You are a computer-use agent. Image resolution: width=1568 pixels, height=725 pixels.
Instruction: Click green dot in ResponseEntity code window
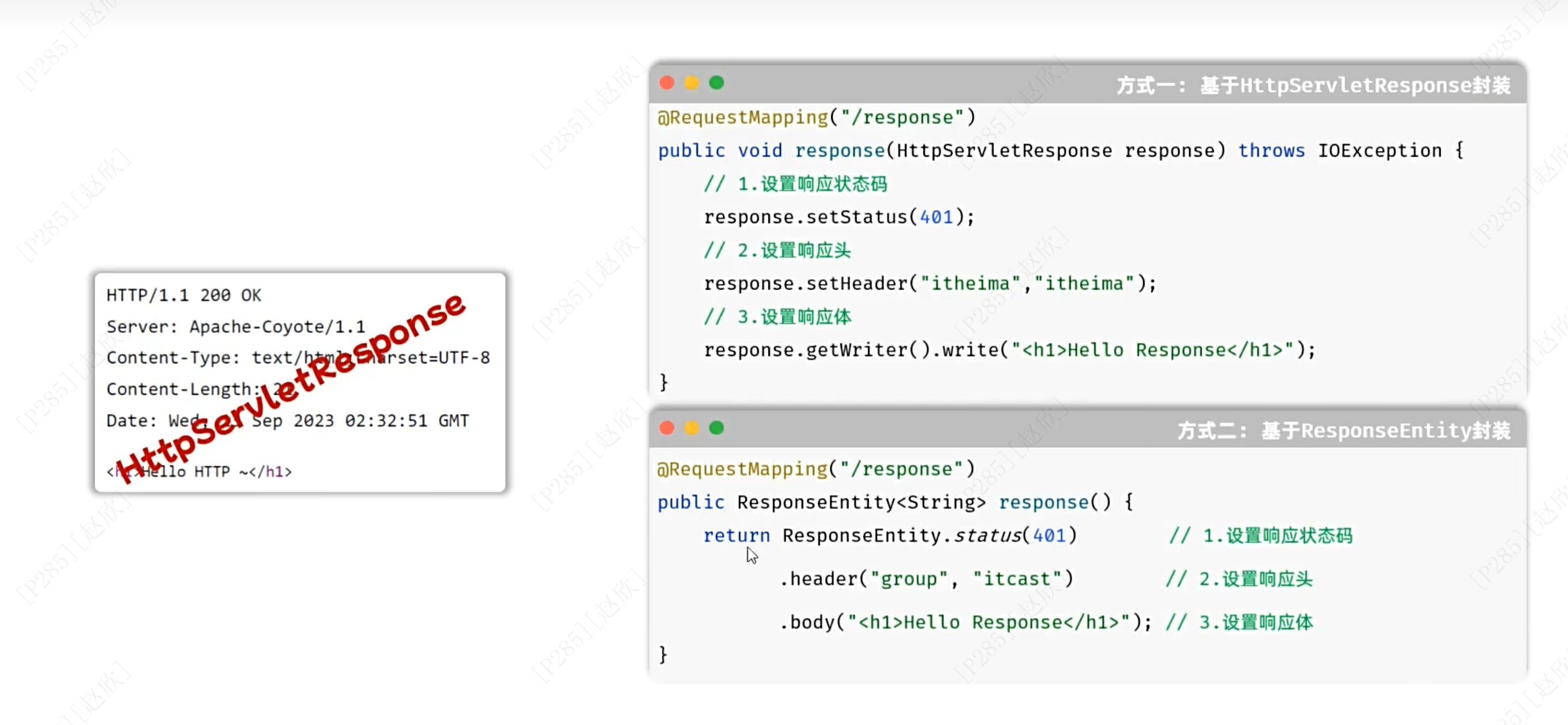tap(717, 429)
